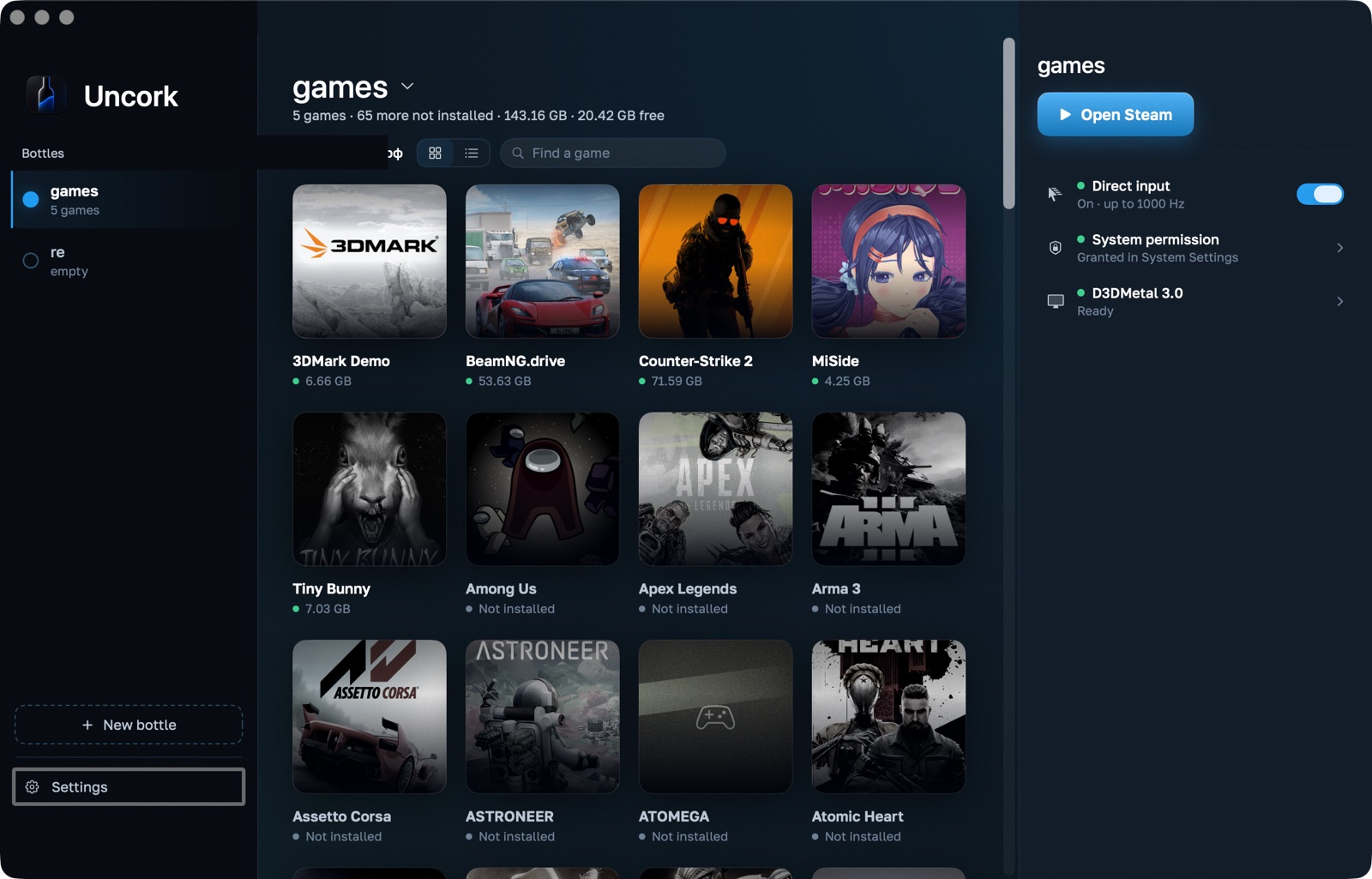
Task: Click the games list vertical scrollbar
Action: (x=1008, y=123)
